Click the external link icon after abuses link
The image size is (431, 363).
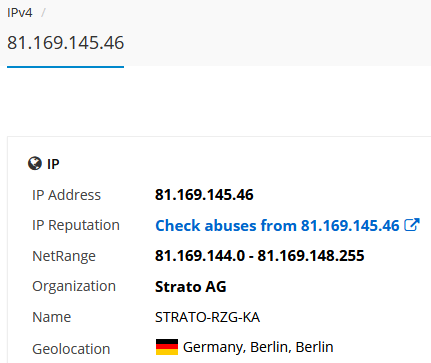point(412,225)
